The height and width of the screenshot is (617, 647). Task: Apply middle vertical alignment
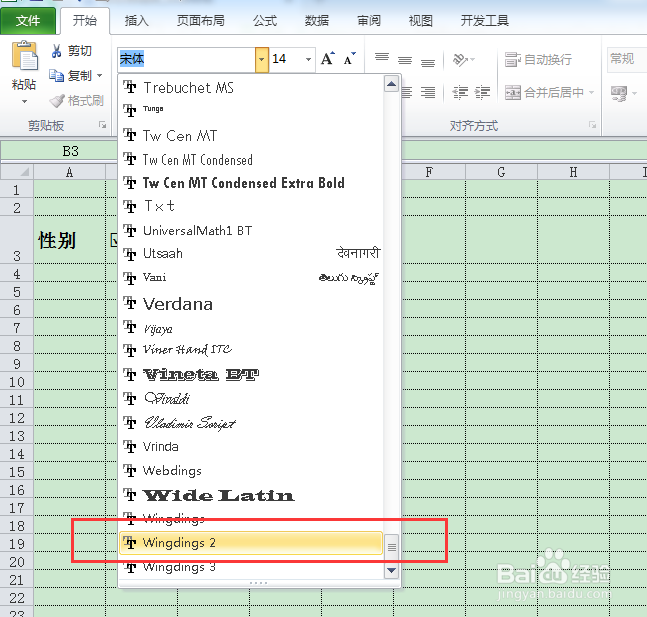click(x=405, y=59)
